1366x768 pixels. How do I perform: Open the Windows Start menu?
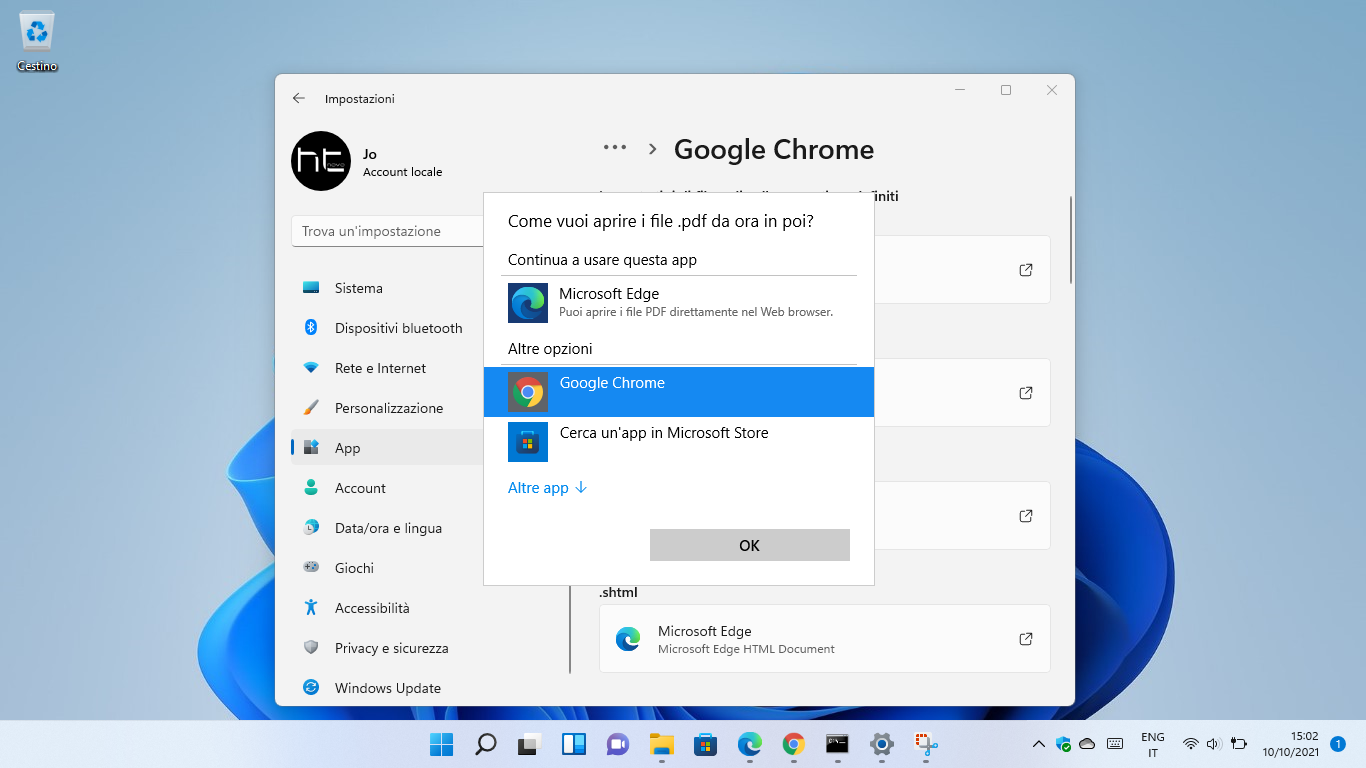tap(441, 744)
